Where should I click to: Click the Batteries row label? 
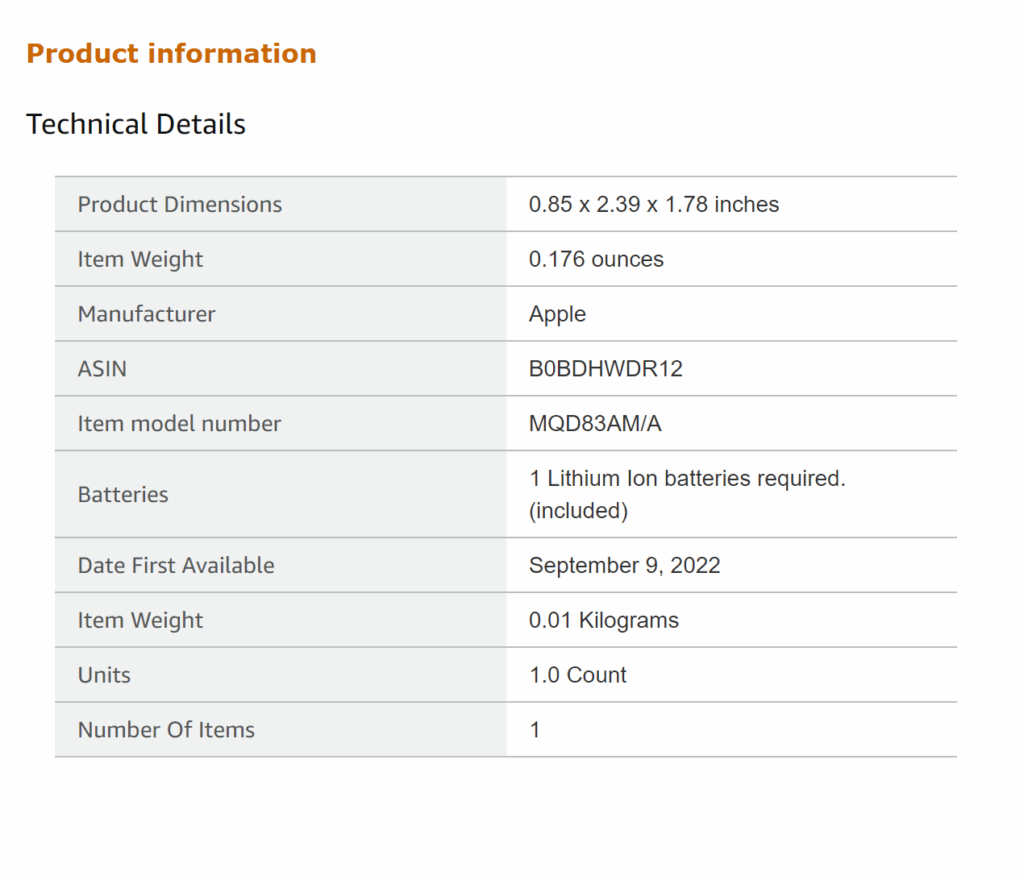[123, 495]
